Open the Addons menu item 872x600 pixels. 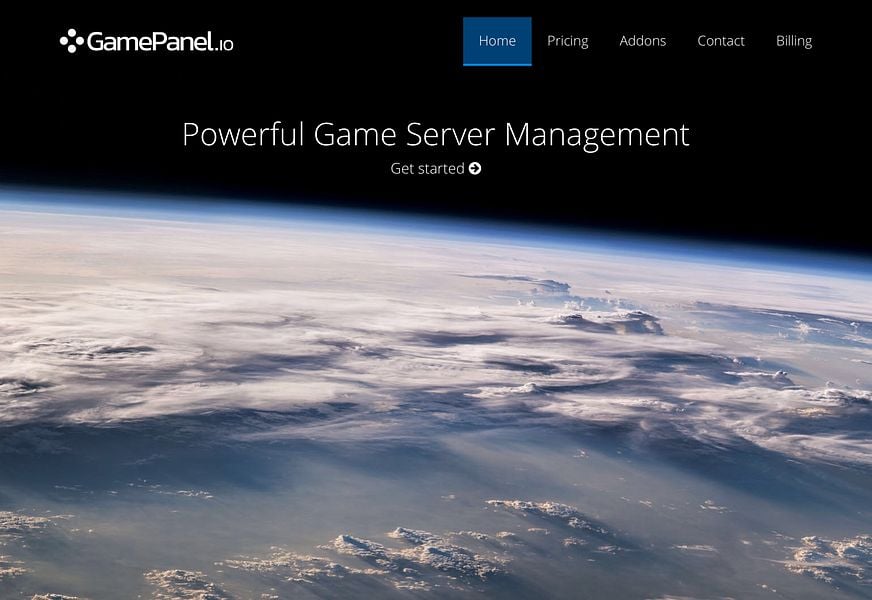[642, 41]
